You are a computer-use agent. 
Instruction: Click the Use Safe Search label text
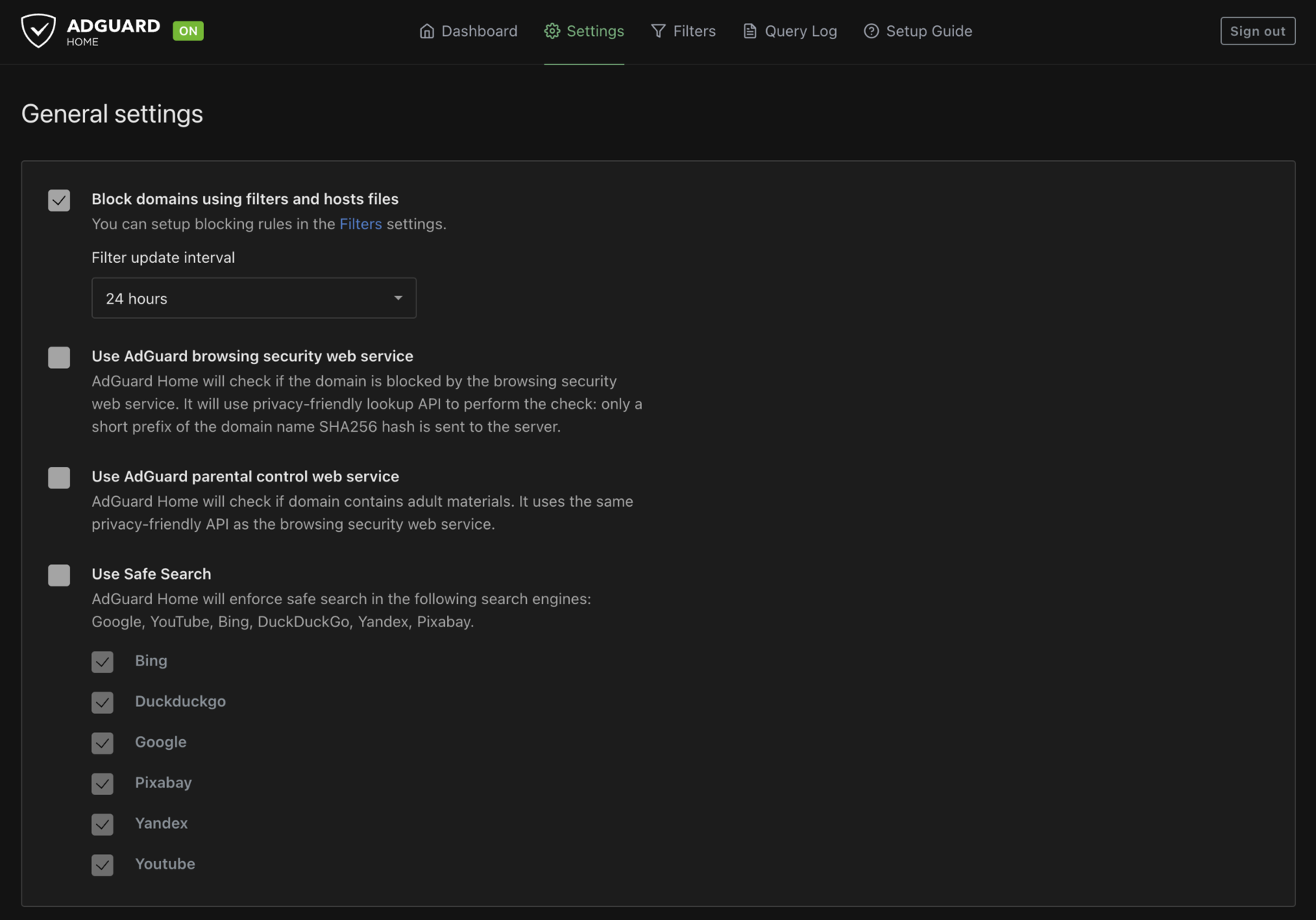pyautogui.click(x=151, y=574)
